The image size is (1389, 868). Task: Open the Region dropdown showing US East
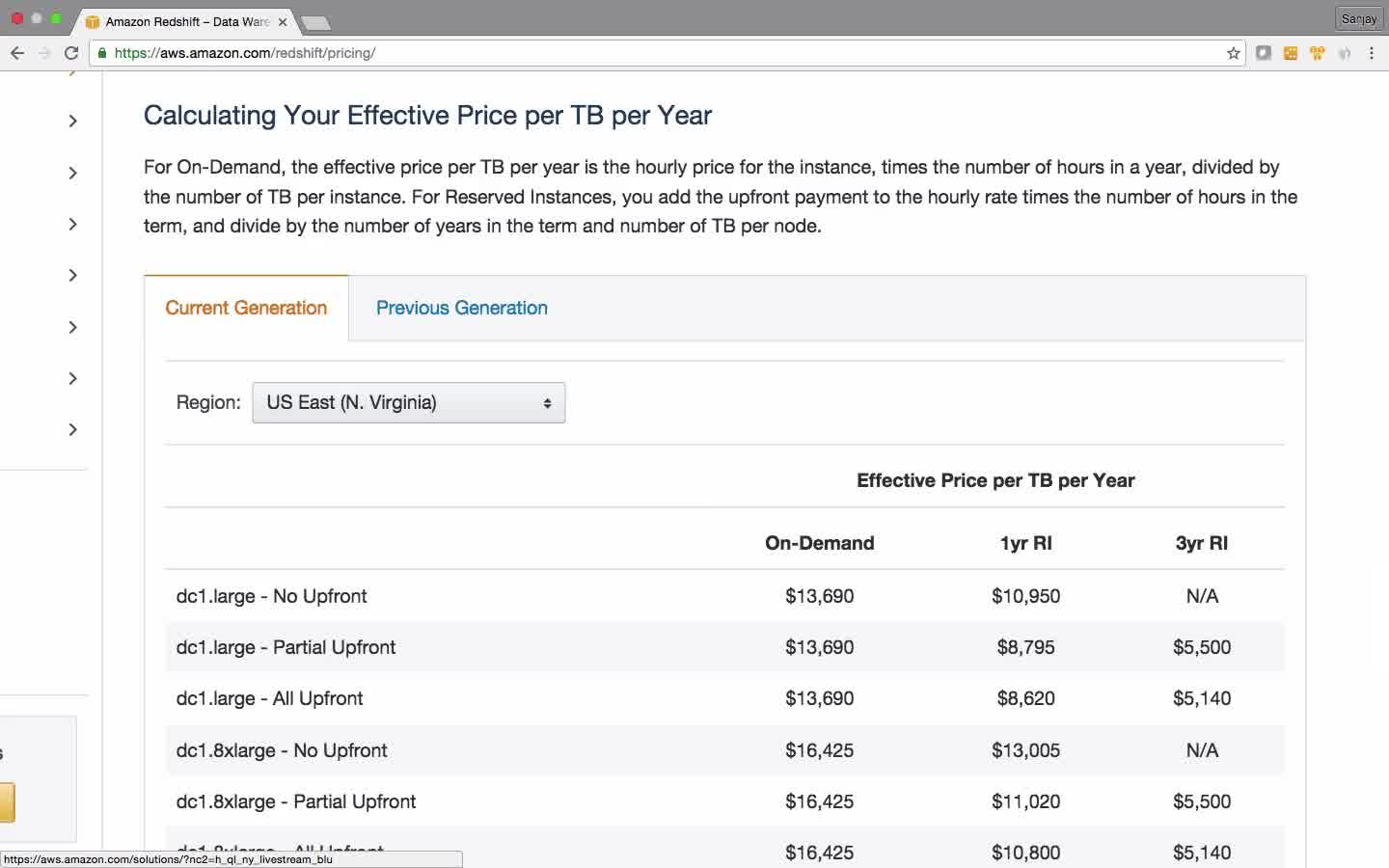point(408,403)
